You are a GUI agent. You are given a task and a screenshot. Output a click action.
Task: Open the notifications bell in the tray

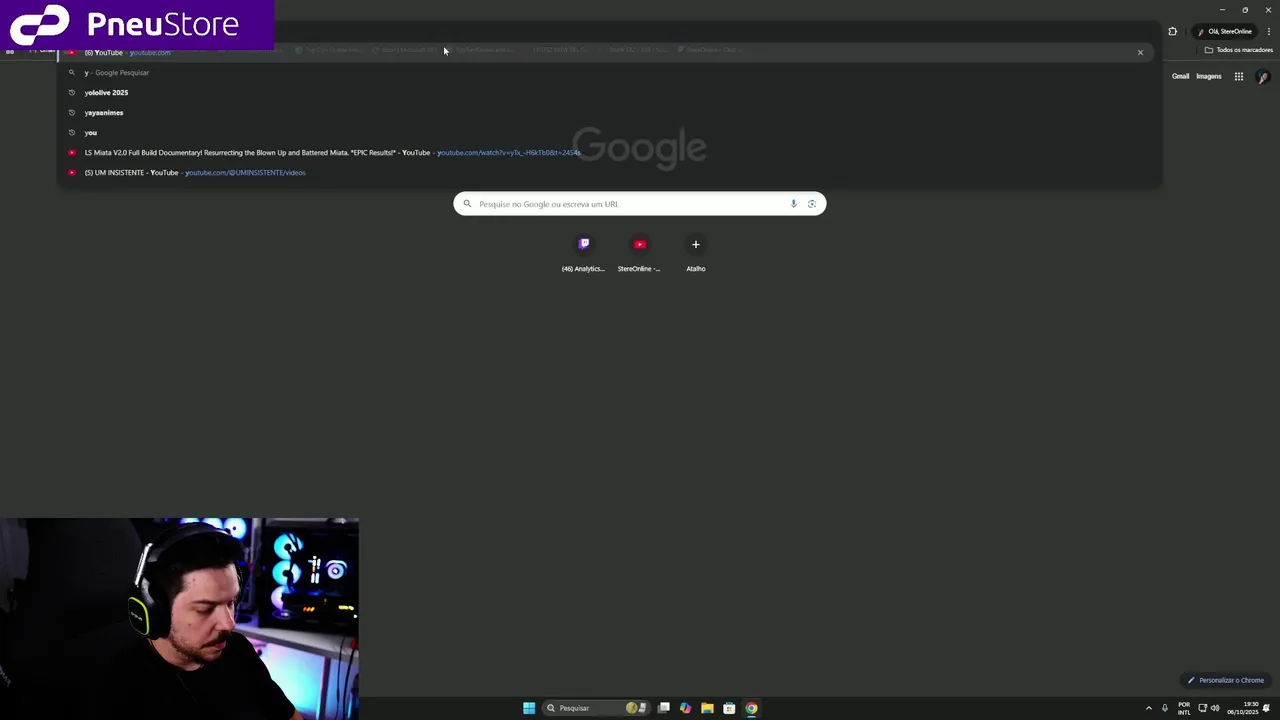[x=1267, y=708]
